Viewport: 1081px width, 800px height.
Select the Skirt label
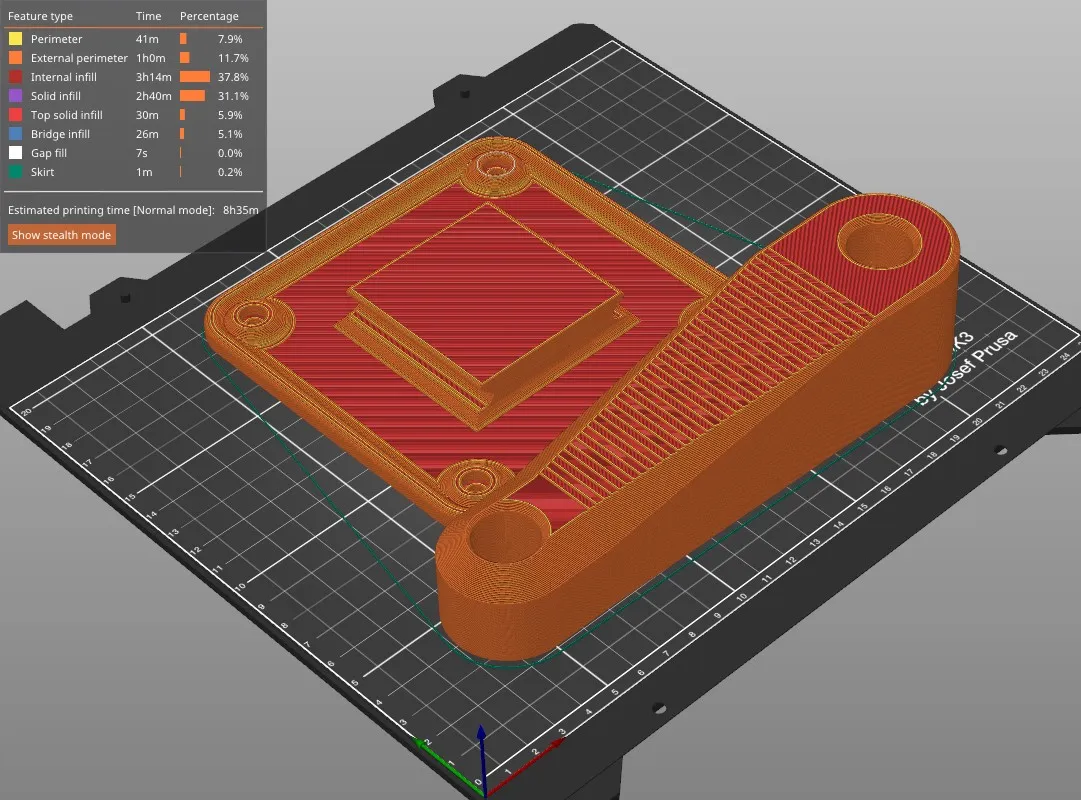pyautogui.click(x=42, y=172)
